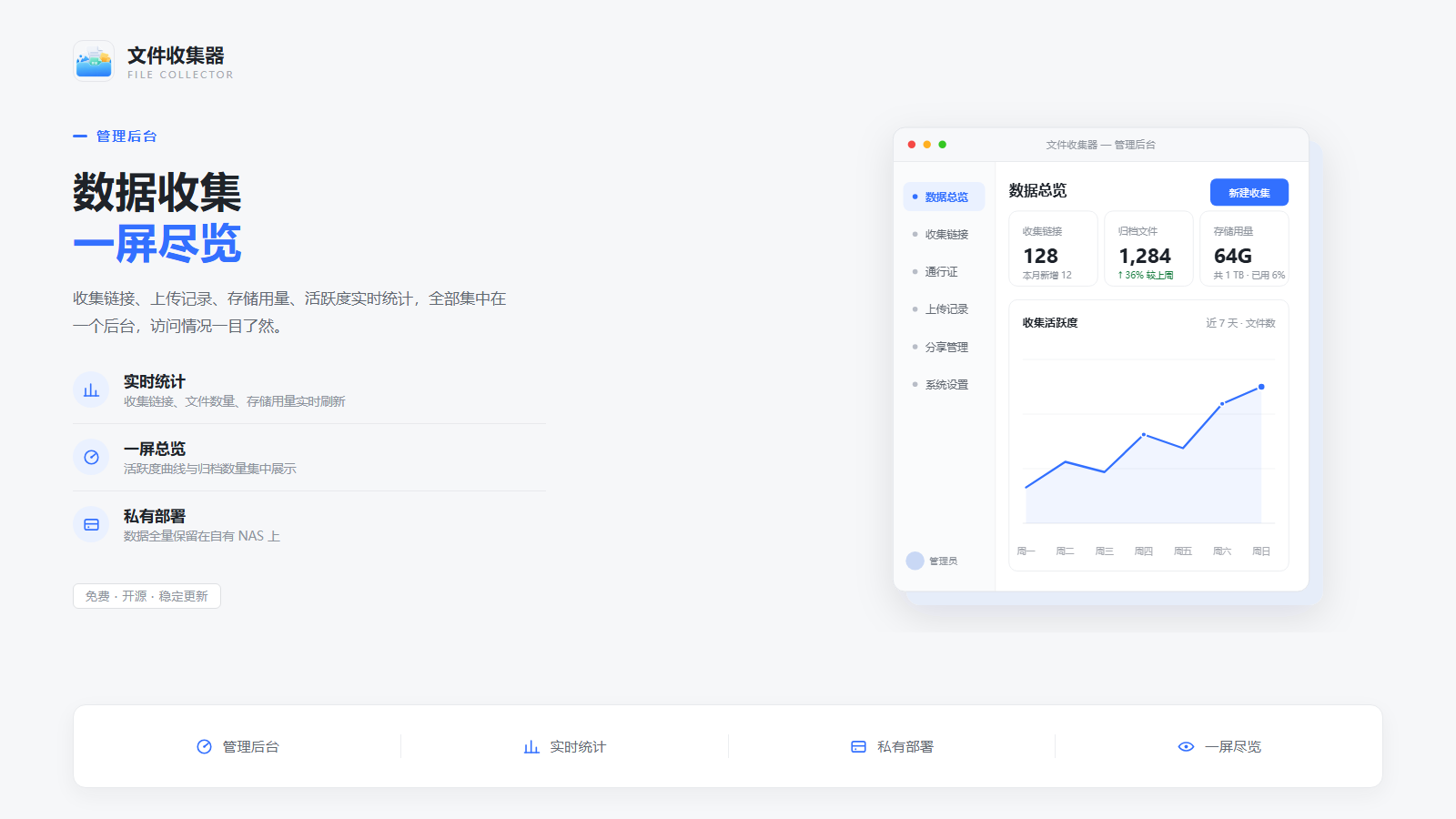Click the 数据总览 heading in main panel
Viewport: 1456px width, 819px height.
(x=1037, y=190)
